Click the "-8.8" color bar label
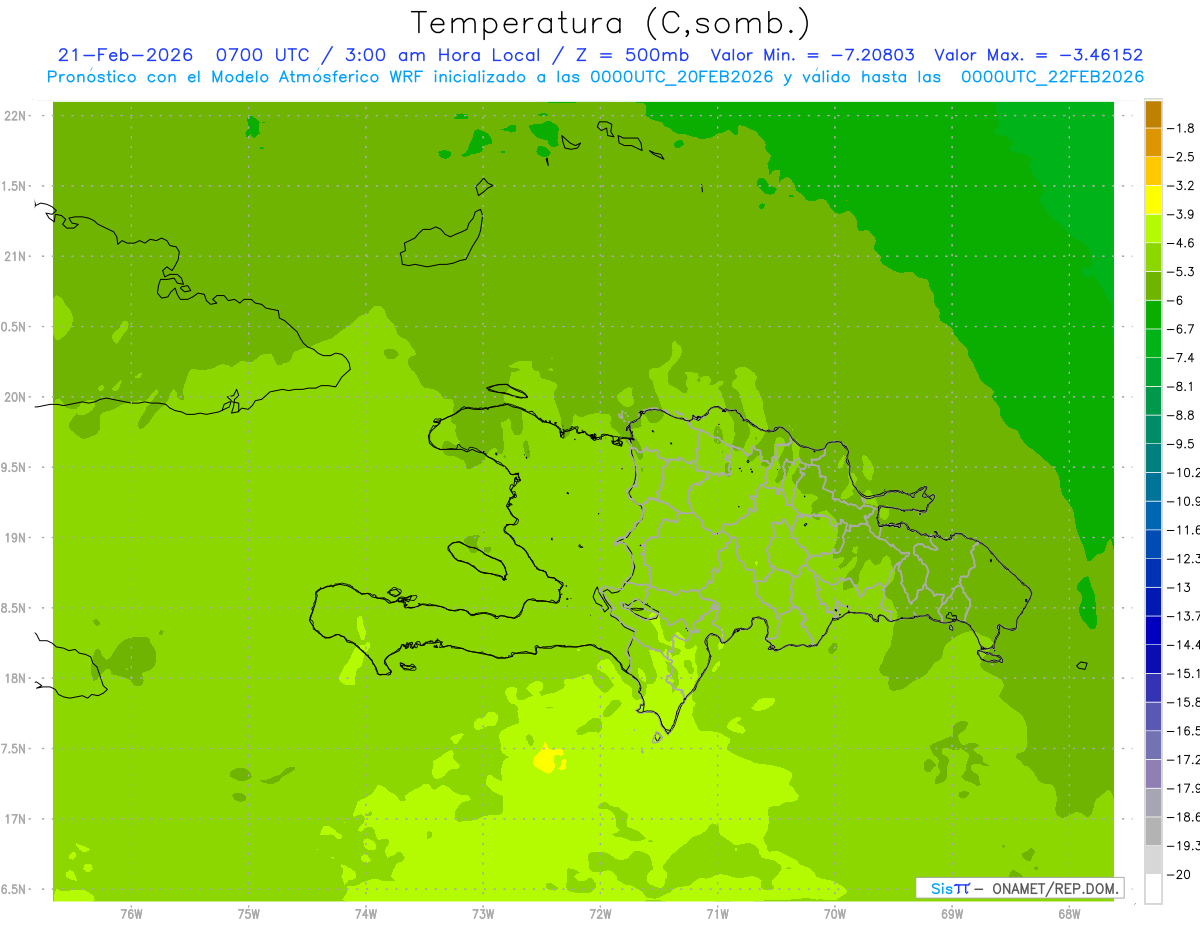 [x=1182, y=415]
